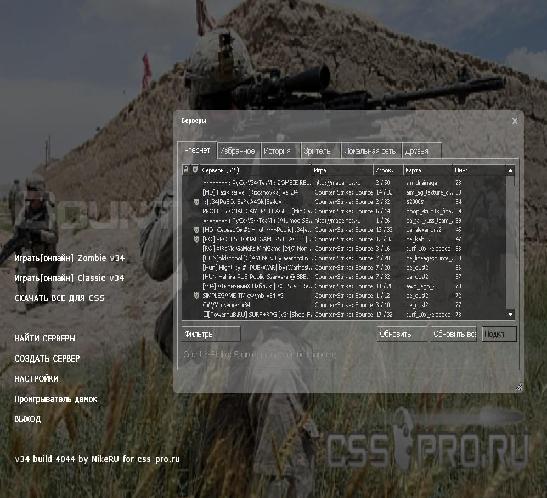Click ВЫХОД to quit the game

point(28,419)
